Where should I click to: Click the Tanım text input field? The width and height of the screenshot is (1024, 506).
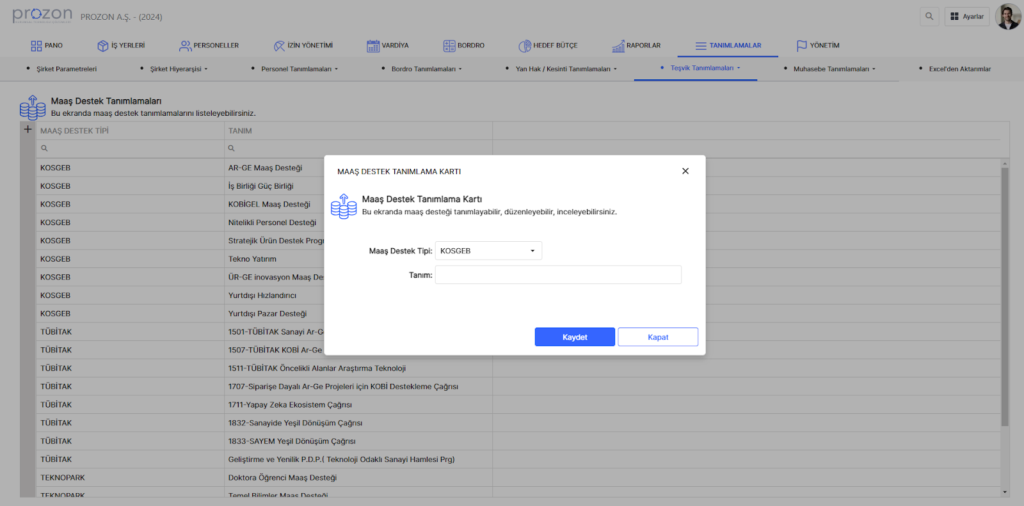[x=558, y=275]
